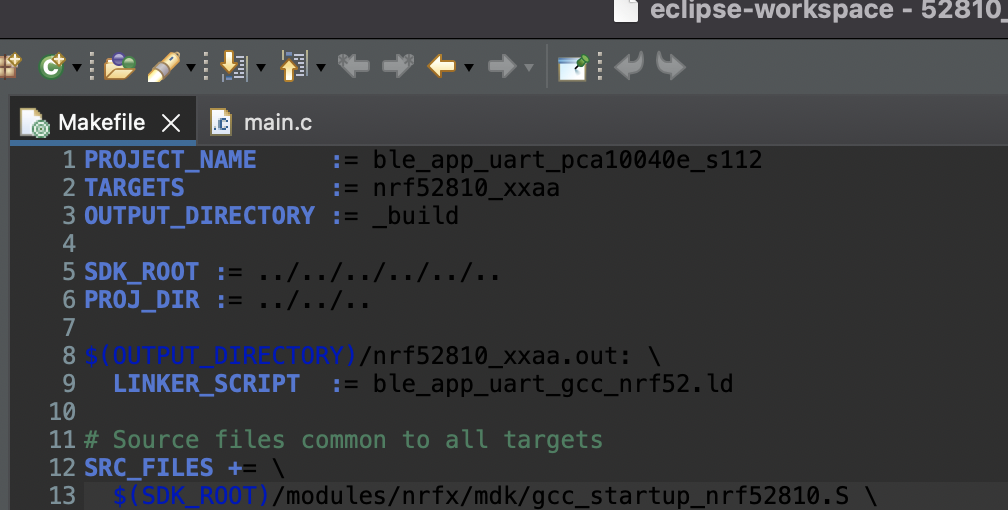Screen dimensions: 1008x510
Task: Click /nrf52810_xxaa.out: target text
Action: tap(495, 356)
